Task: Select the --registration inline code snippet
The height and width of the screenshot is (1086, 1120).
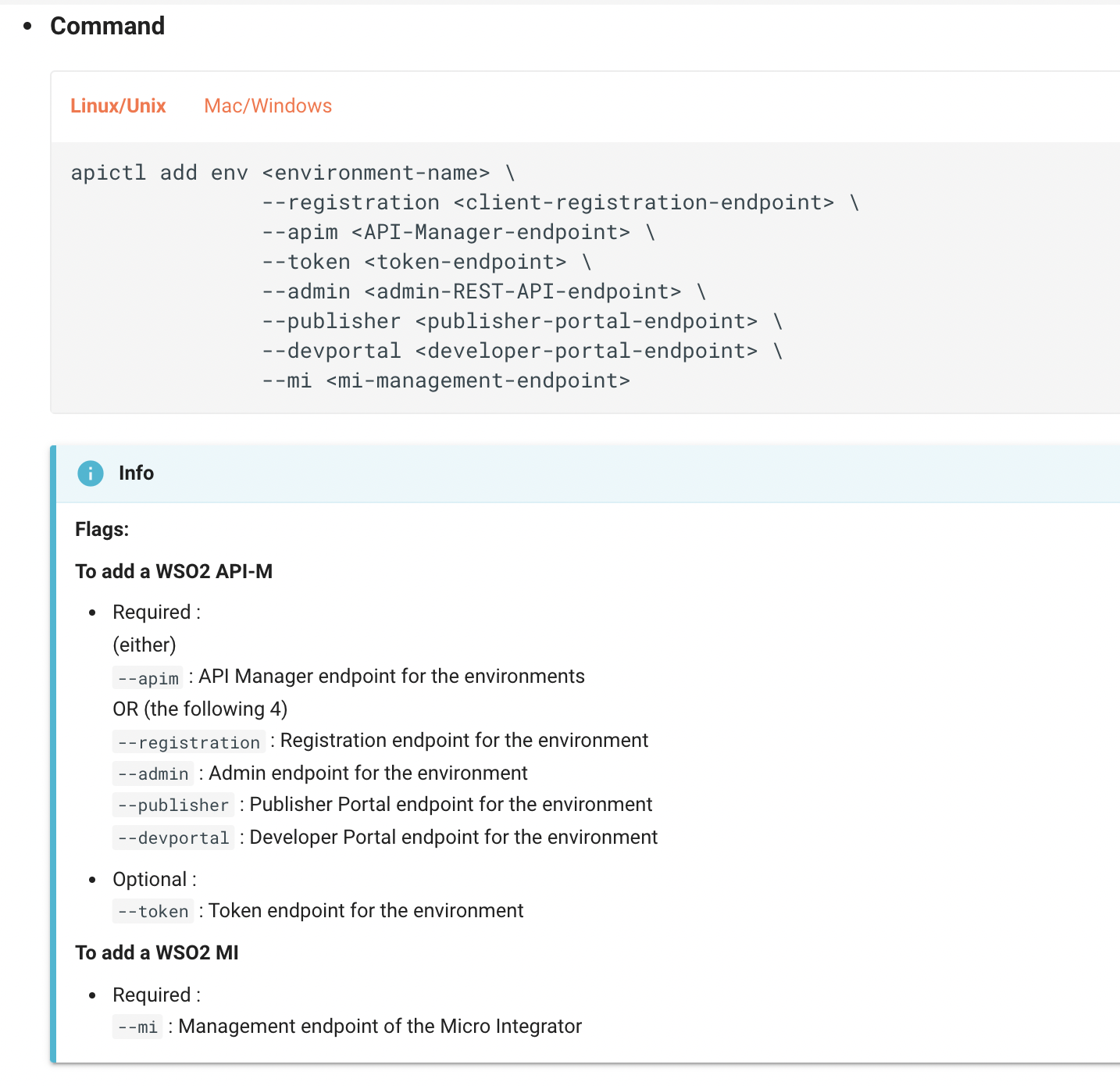Action: pyautogui.click(x=187, y=742)
